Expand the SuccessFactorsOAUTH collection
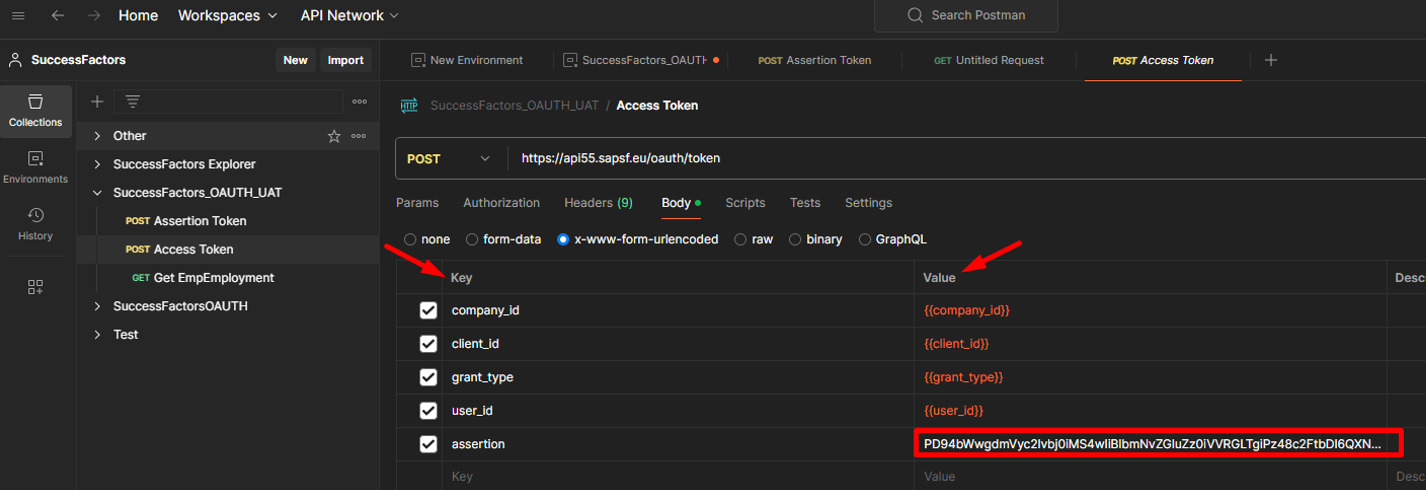Viewport: 1426px width, 490px height. [97, 306]
